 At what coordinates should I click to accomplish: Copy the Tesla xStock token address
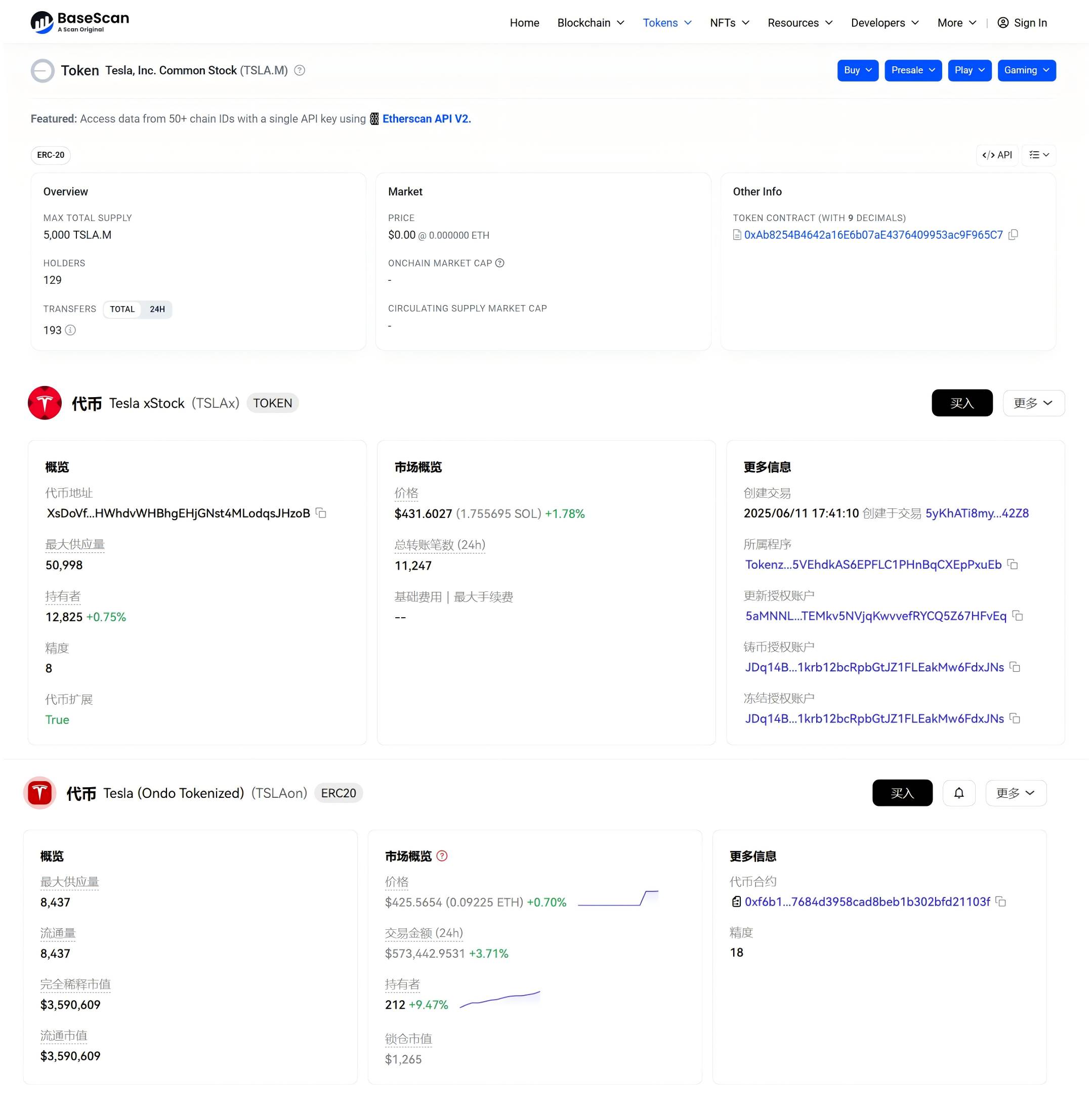tap(321, 513)
